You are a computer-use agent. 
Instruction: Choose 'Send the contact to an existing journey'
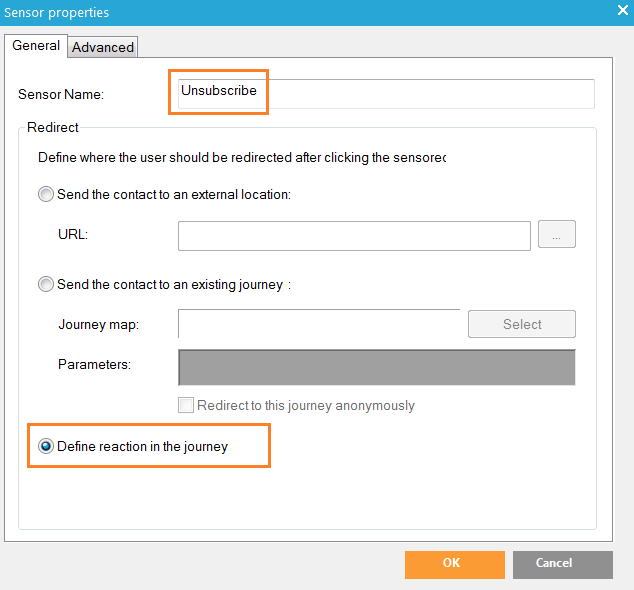[x=46, y=285]
